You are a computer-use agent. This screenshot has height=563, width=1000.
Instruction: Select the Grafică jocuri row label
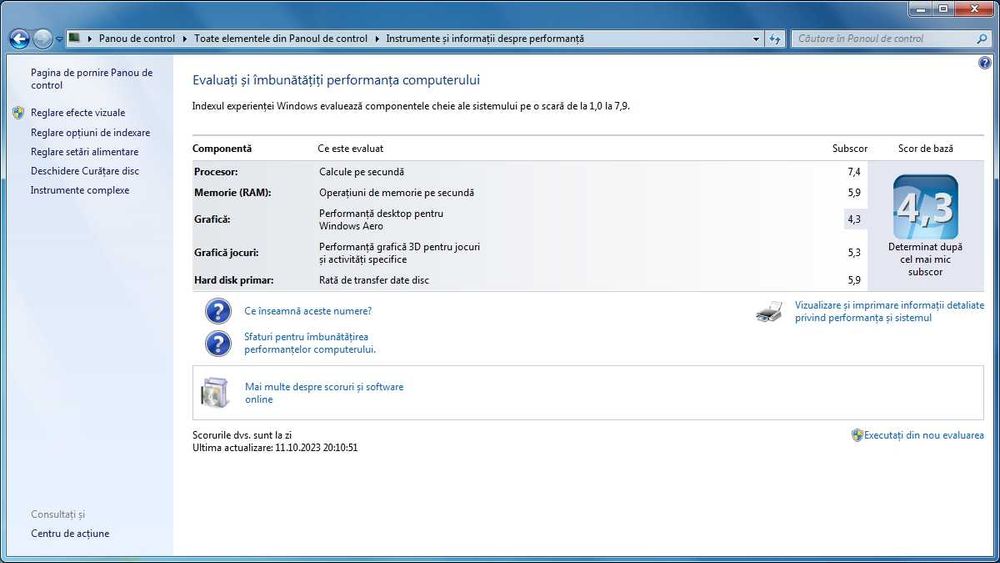[x=226, y=252]
